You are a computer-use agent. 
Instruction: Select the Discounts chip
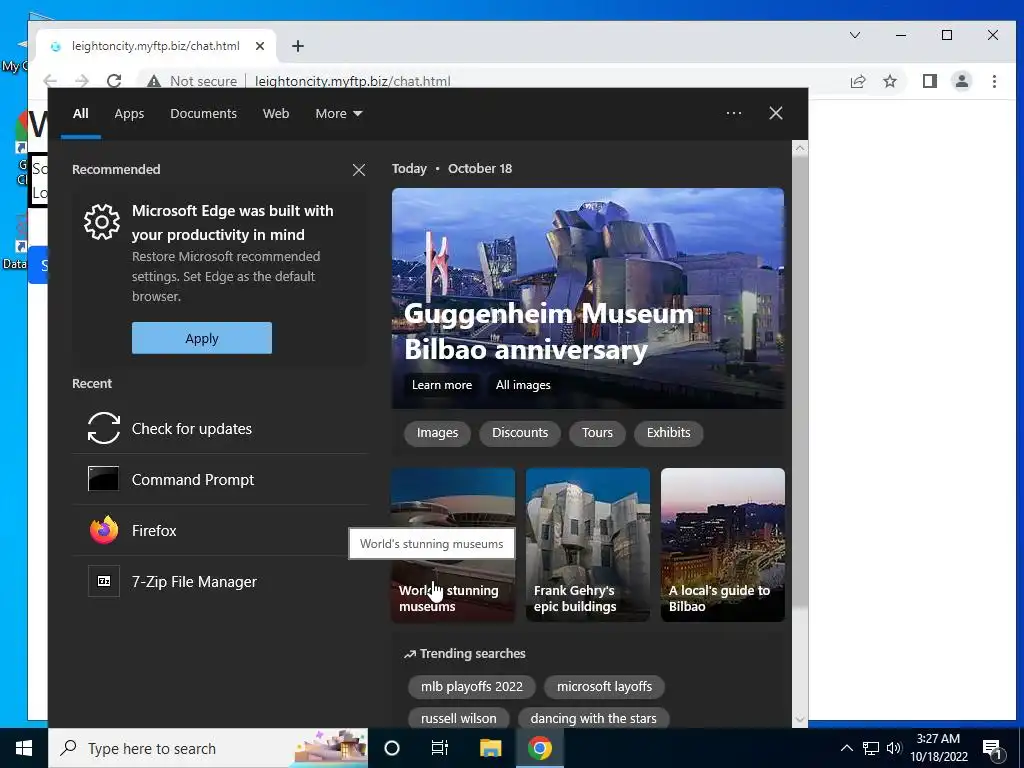pyautogui.click(x=520, y=433)
